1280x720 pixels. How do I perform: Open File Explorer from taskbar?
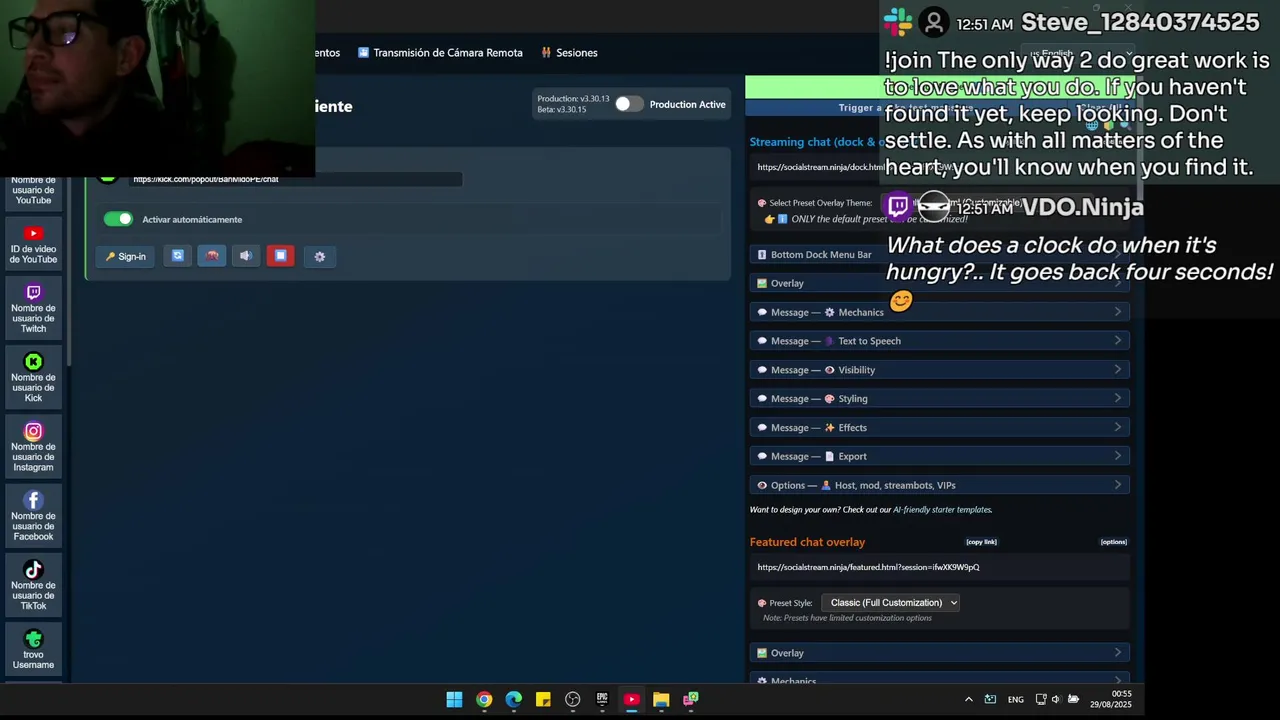click(661, 699)
